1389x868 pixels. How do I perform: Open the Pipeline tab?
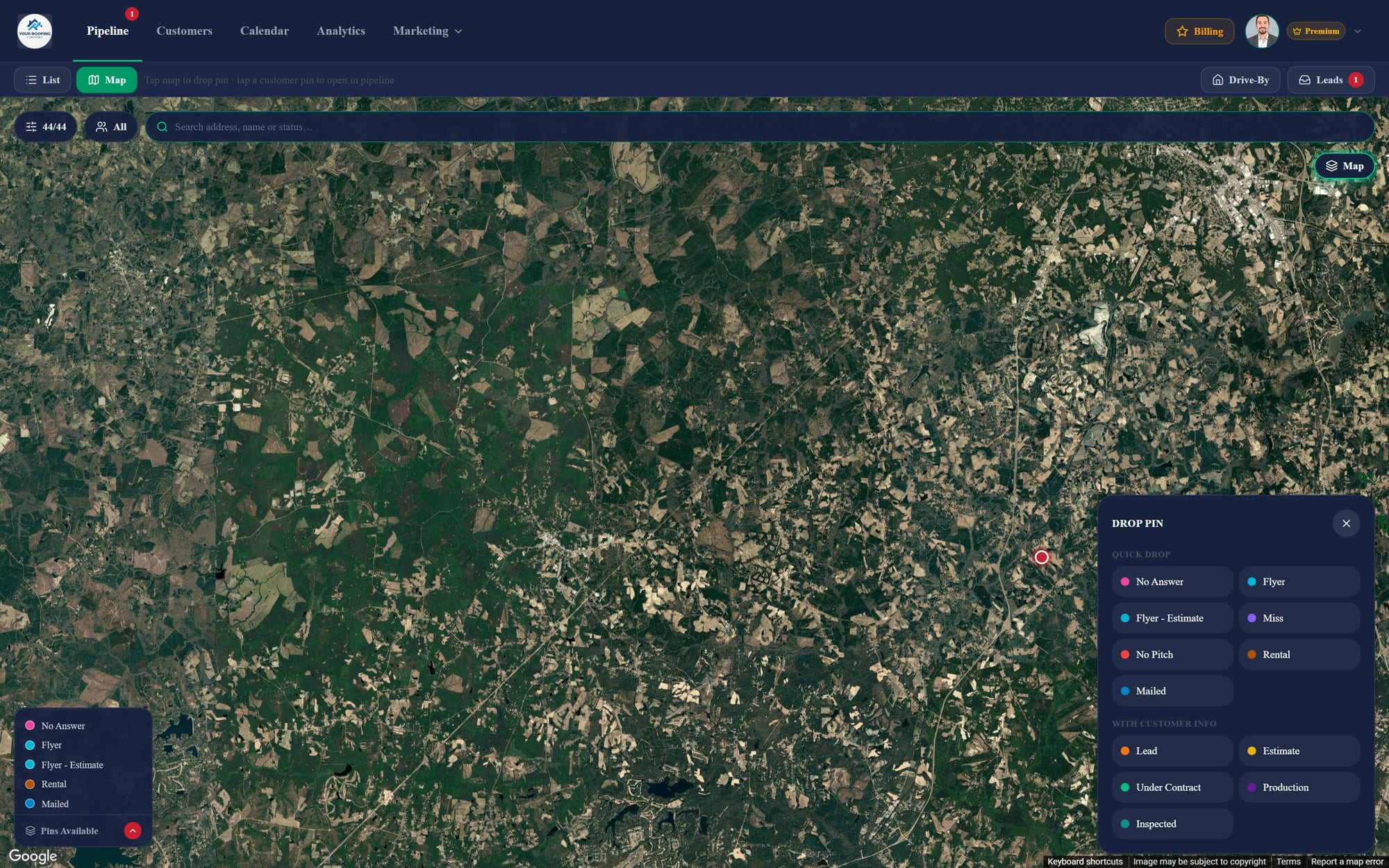pos(108,31)
